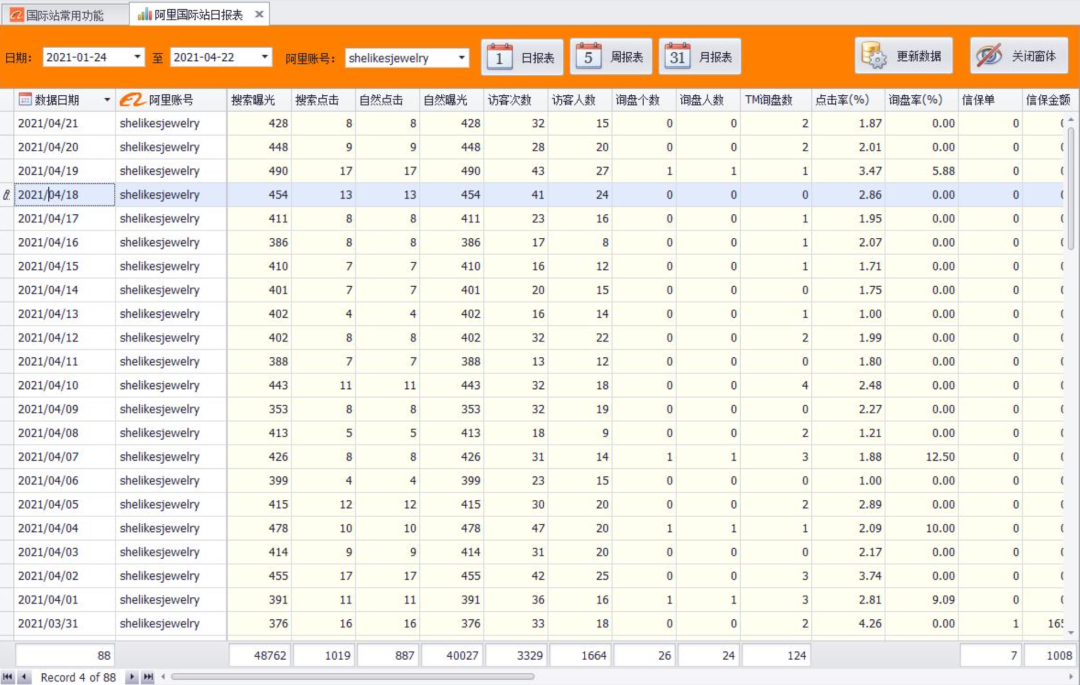1080x685 pixels.
Task: Go to first record navigation arrow
Action: pos(8,677)
